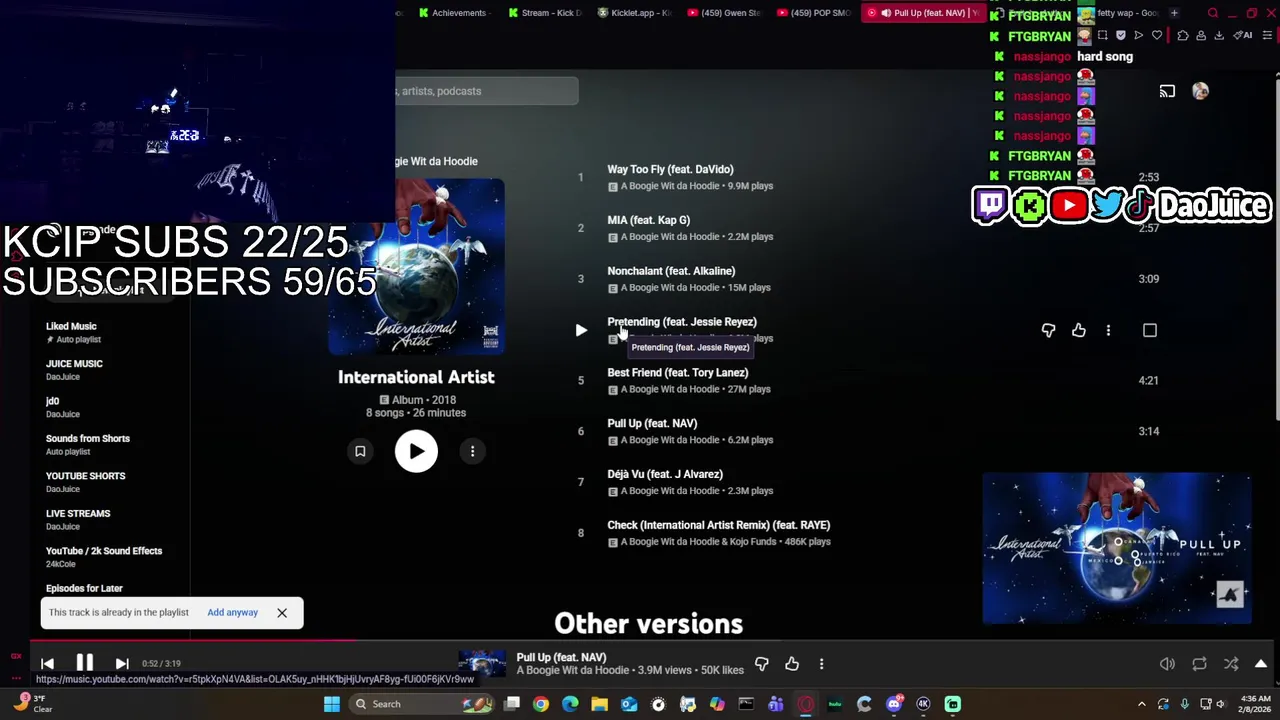1280x720 pixels.
Task: Open Best Friend (feat. Tory Lanez)
Action: click(677, 373)
